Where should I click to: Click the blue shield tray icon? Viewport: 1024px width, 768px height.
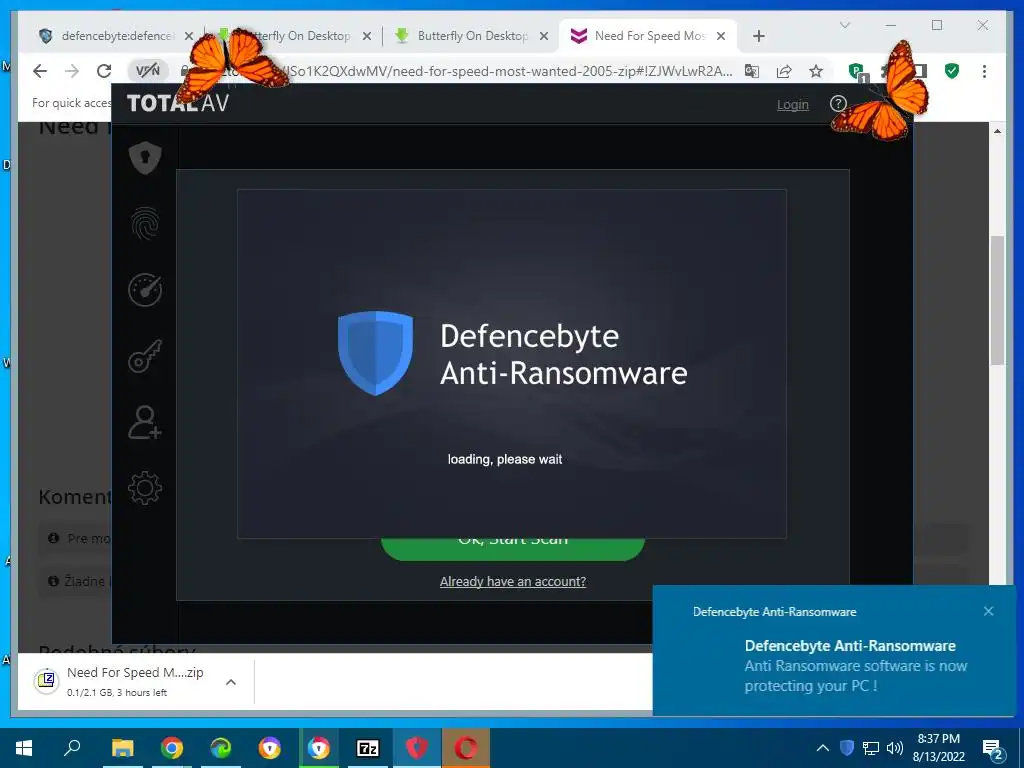click(x=846, y=748)
